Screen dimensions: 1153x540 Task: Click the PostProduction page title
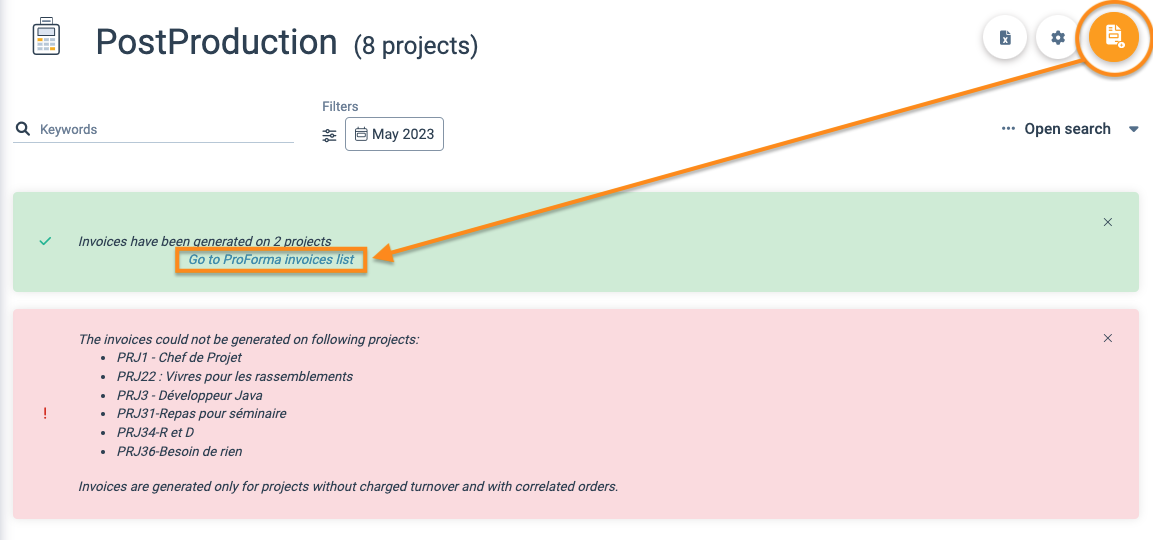[x=216, y=41]
